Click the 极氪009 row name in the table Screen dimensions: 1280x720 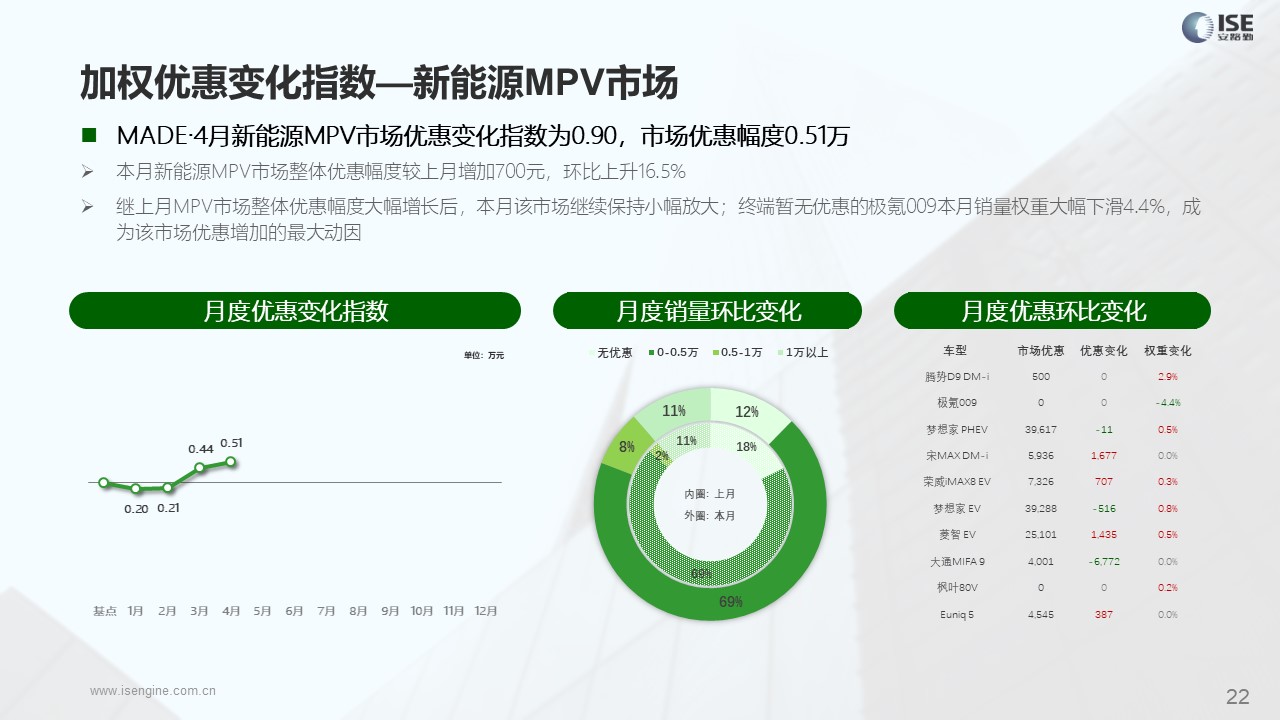957,403
